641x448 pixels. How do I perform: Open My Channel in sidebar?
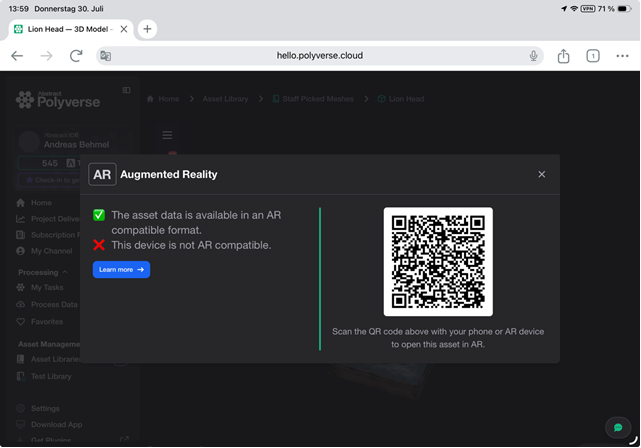coord(45,251)
